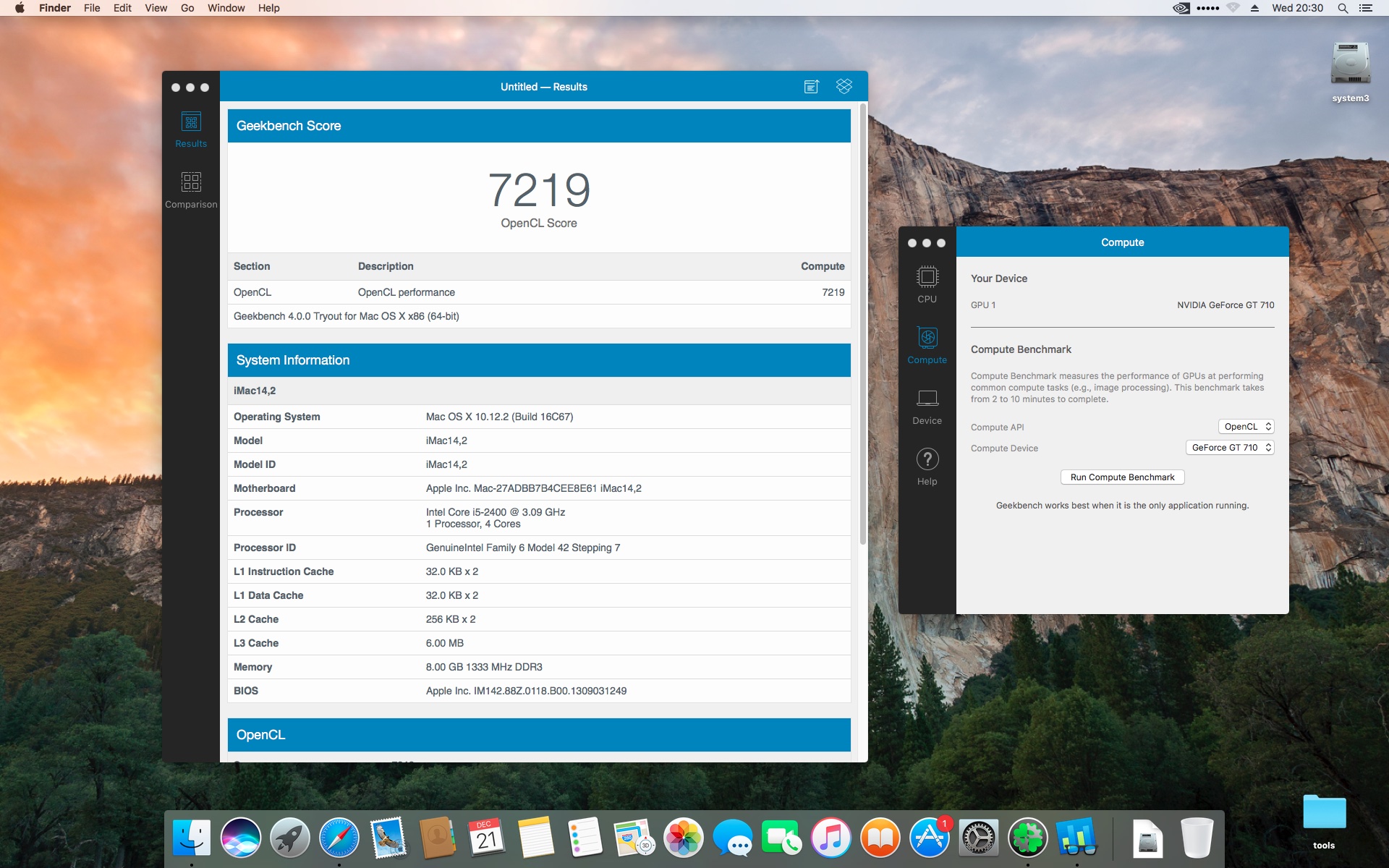Launch Siri from the Dock
Image resolution: width=1389 pixels, height=868 pixels.
tap(240, 838)
